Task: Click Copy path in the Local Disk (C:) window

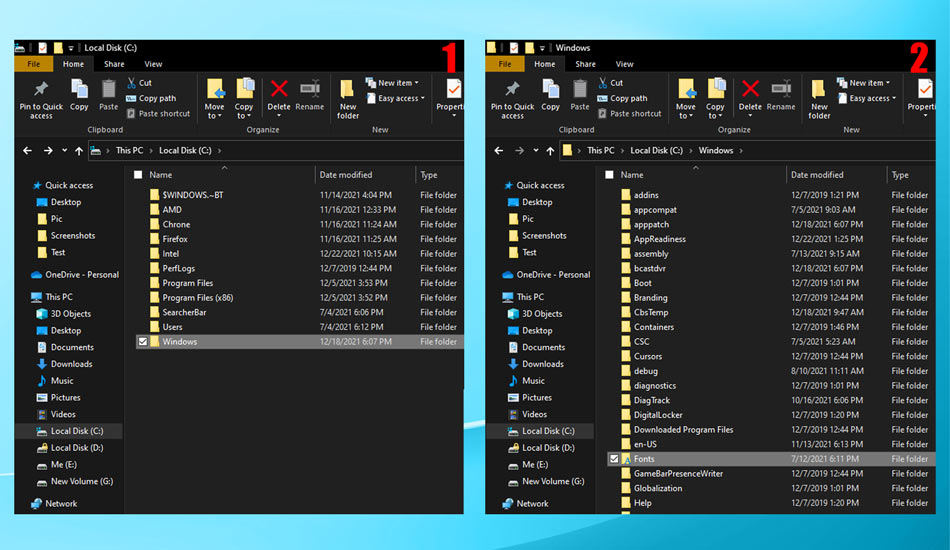Action: click(x=157, y=98)
